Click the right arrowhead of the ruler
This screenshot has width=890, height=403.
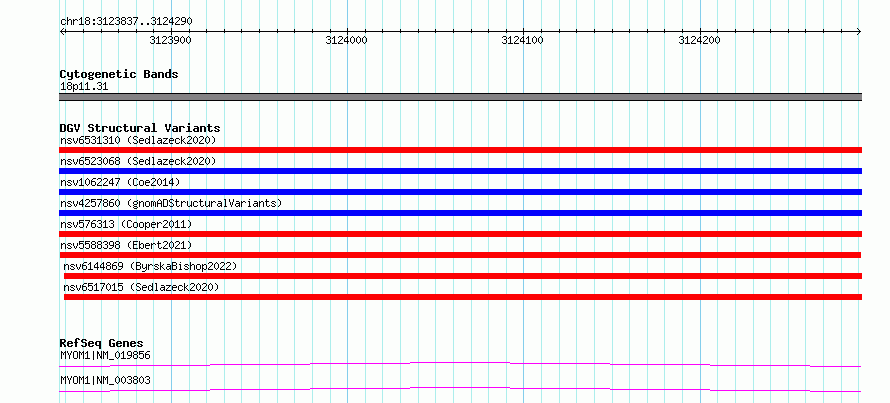(x=859, y=32)
